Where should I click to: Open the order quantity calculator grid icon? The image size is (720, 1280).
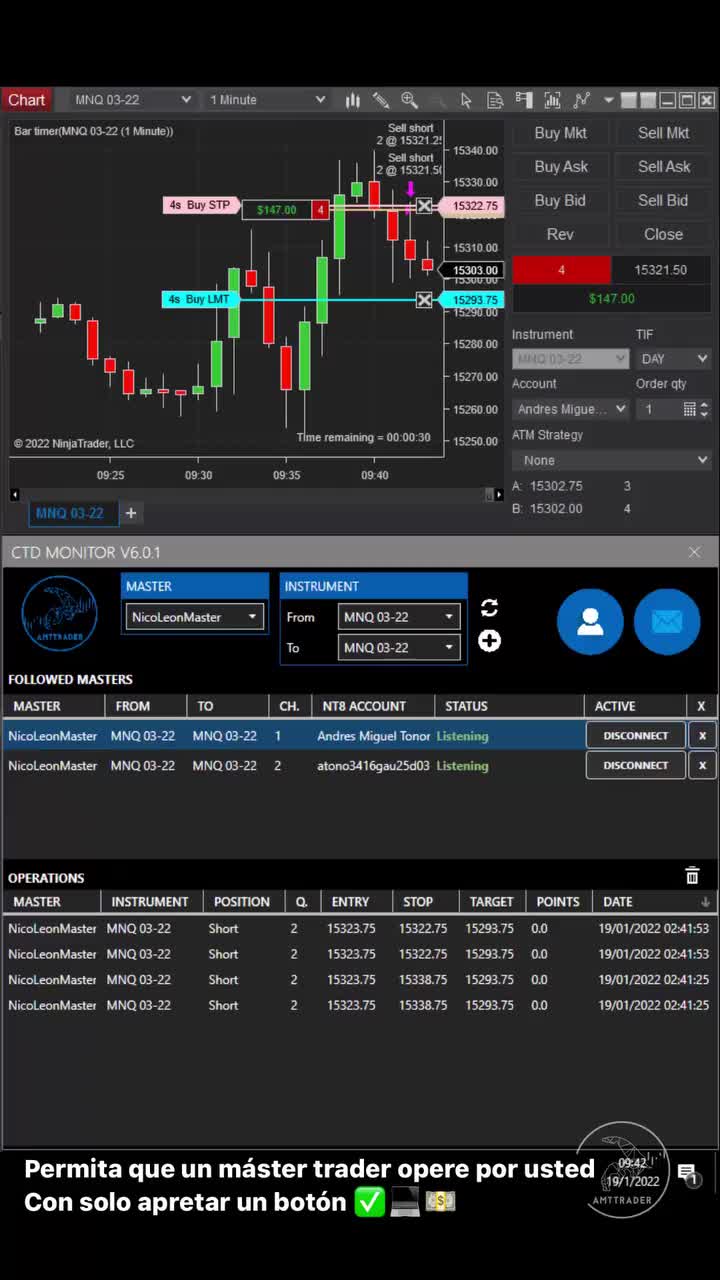689,409
